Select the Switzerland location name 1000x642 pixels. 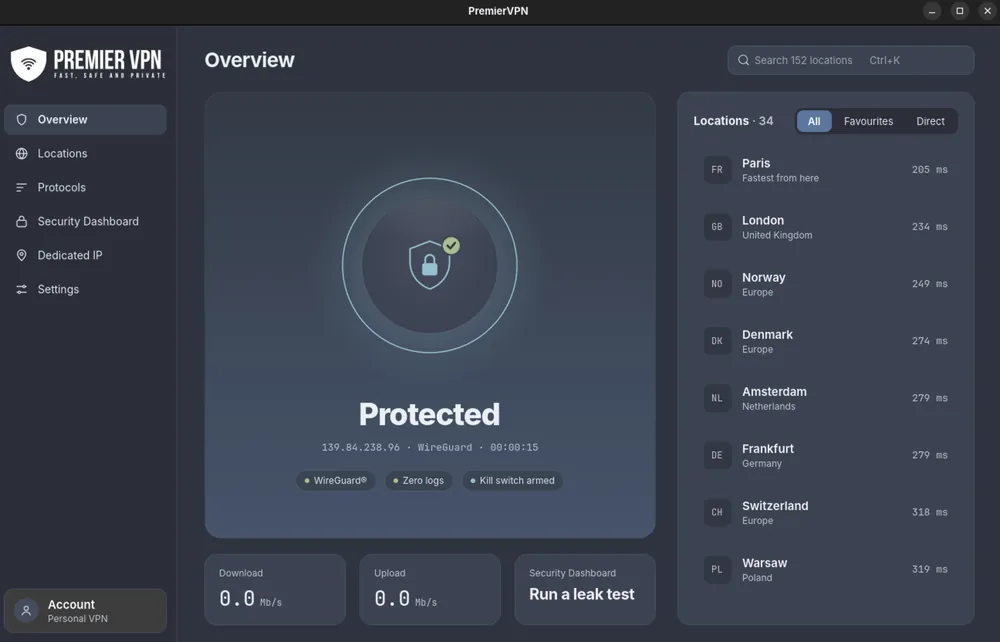click(x=775, y=506)
